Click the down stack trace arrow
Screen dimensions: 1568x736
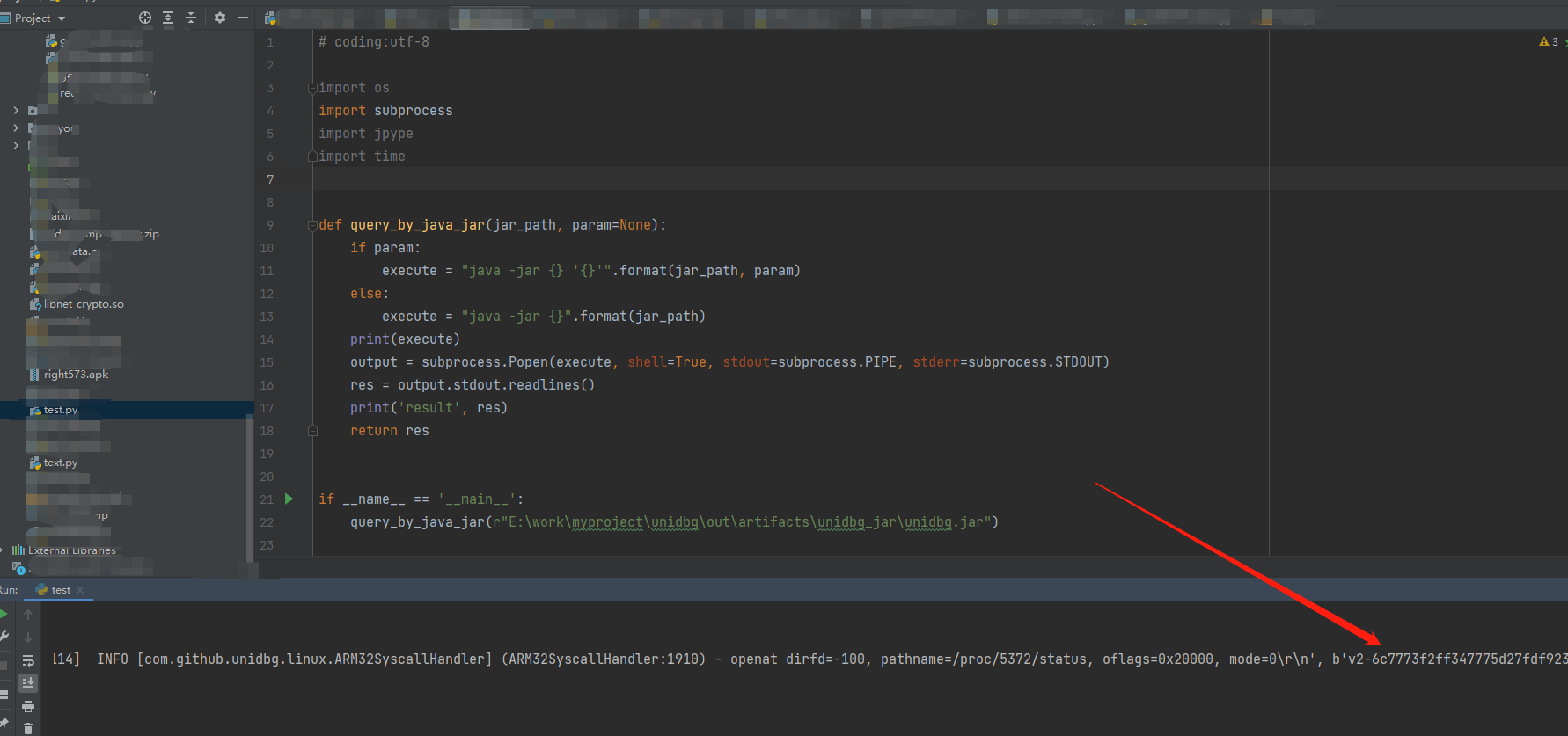tap(28, 637)
